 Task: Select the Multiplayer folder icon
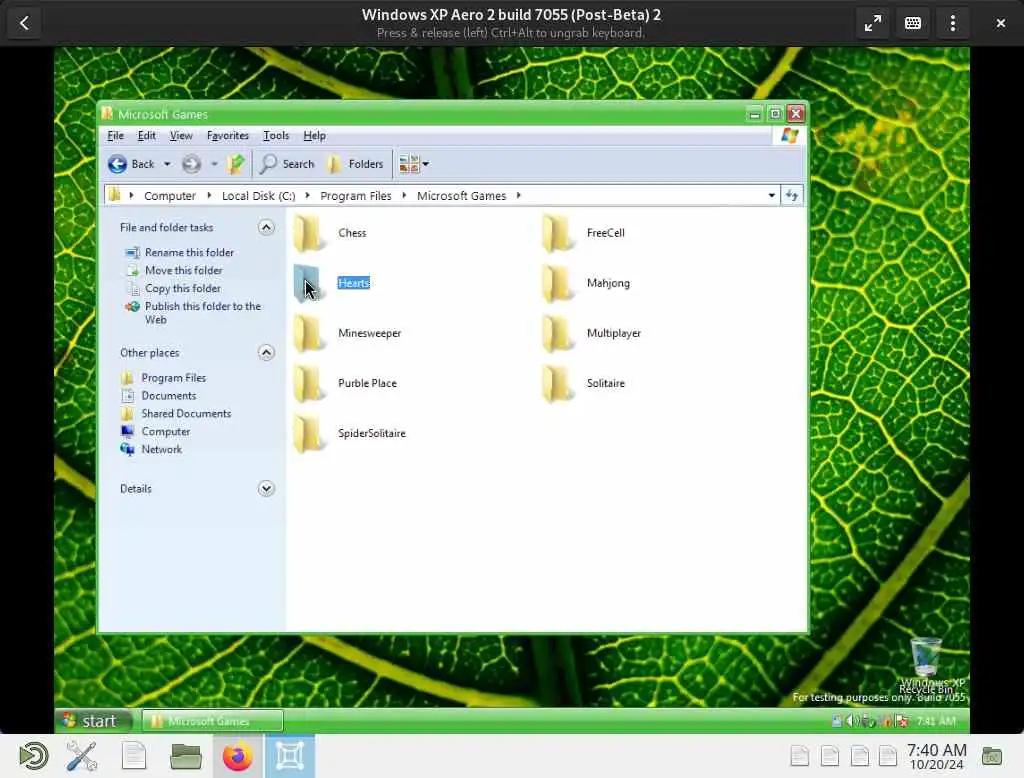(557, 333)
